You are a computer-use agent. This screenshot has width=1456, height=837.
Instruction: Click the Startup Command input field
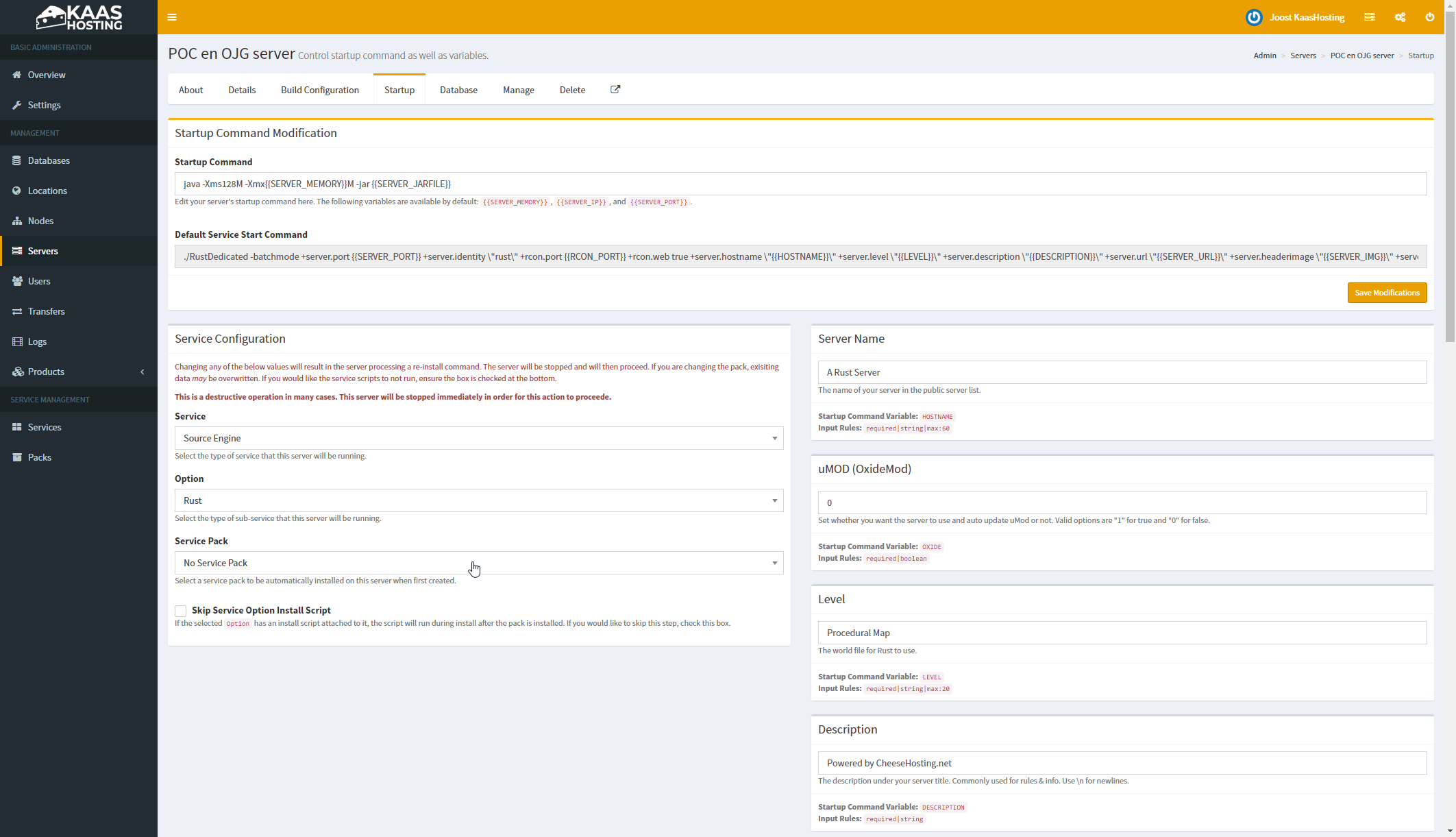click(x=800, y=184)
